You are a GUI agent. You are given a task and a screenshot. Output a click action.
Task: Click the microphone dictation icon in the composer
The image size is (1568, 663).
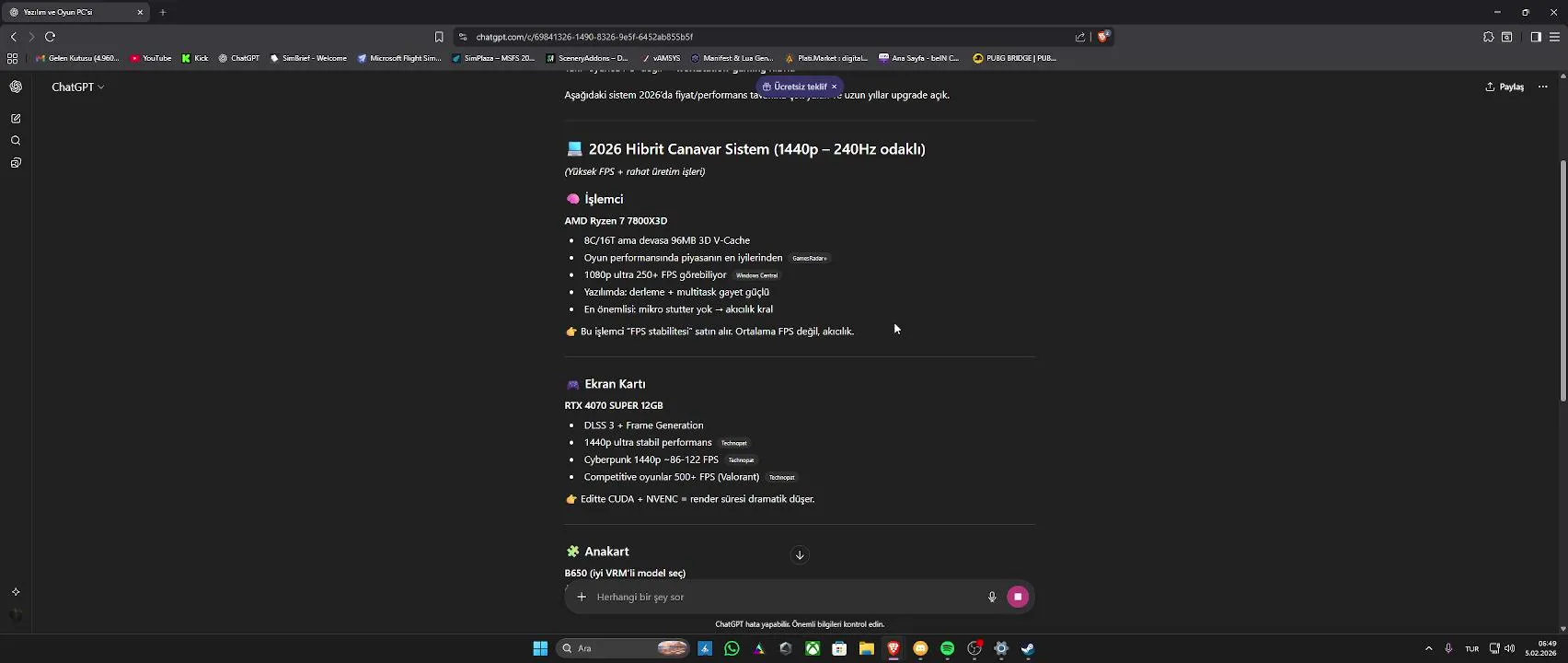coord(992,597)
